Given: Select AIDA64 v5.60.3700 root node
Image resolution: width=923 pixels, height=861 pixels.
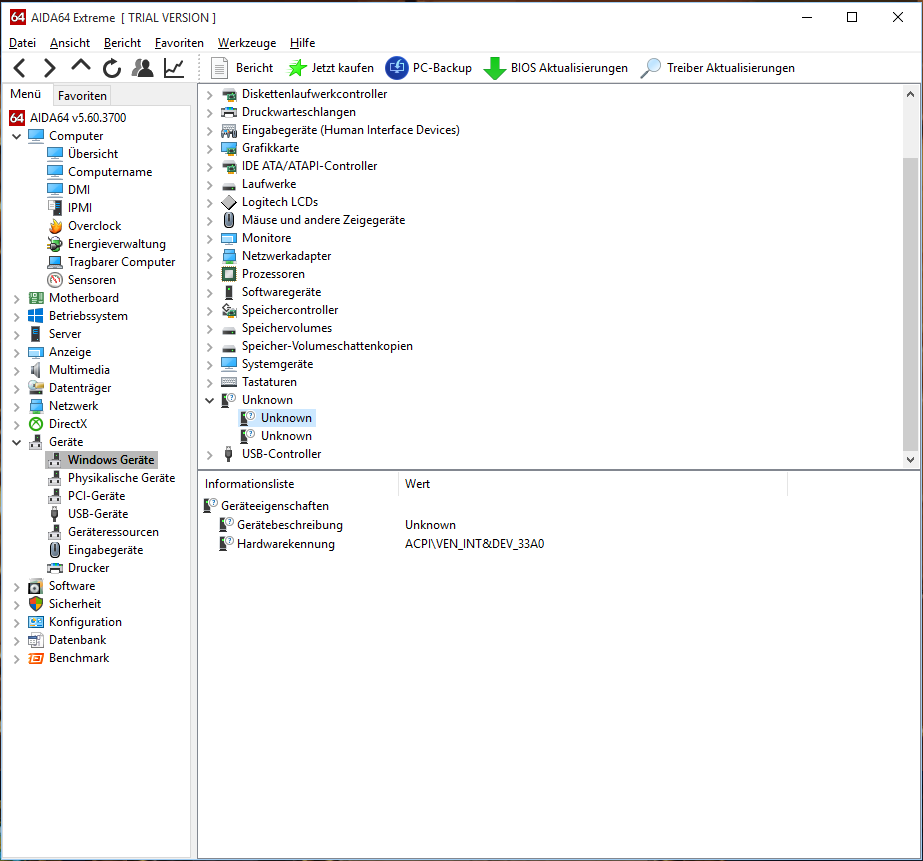Looking at the screenshot, I should pos(68,118).
